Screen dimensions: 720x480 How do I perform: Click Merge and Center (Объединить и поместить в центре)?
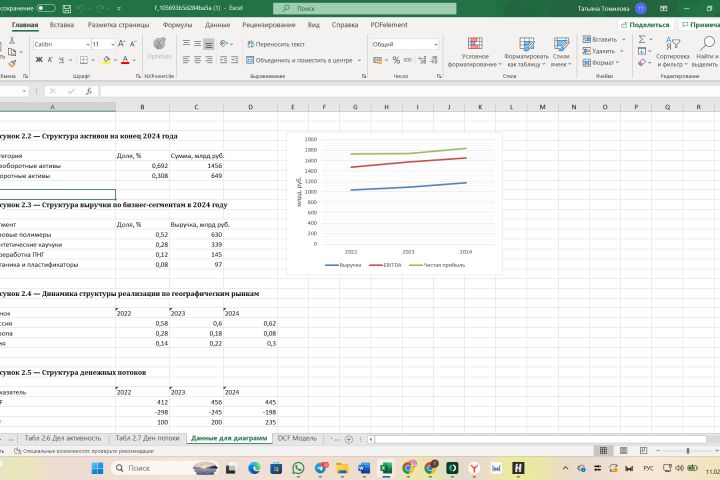(x=299, y=60)
